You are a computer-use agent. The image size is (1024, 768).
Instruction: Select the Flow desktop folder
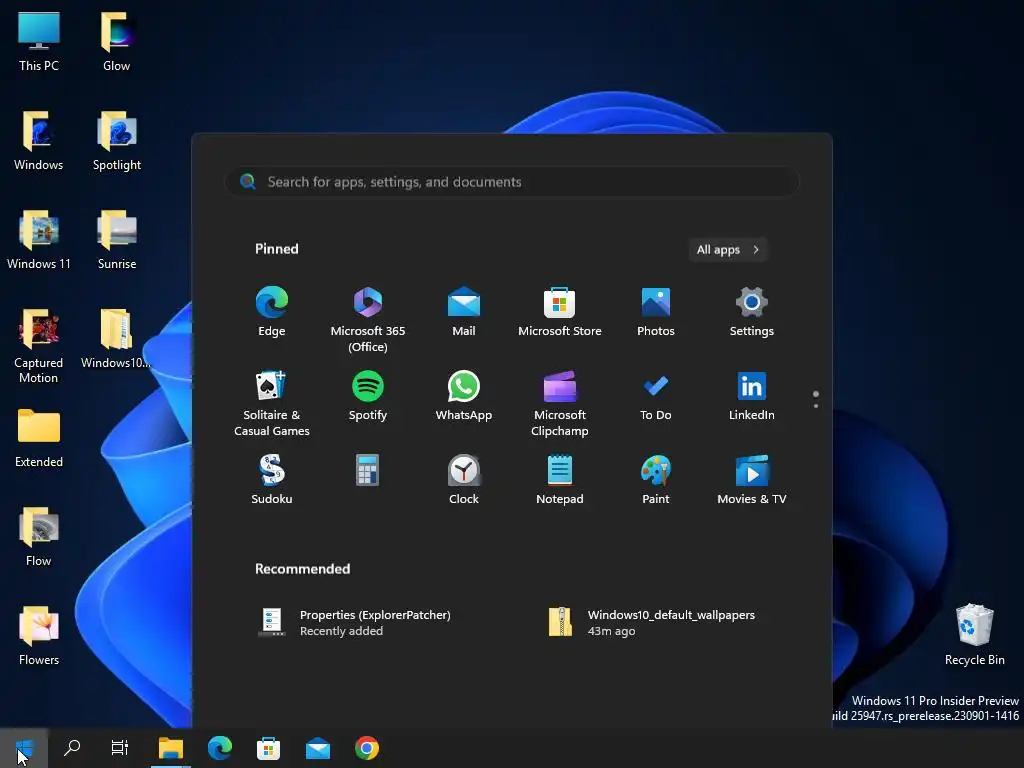point(39,537)
